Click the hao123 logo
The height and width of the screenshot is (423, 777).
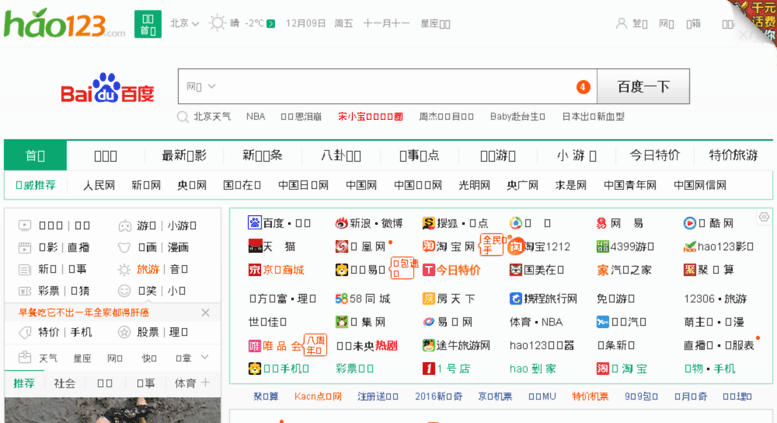(64, 24)
